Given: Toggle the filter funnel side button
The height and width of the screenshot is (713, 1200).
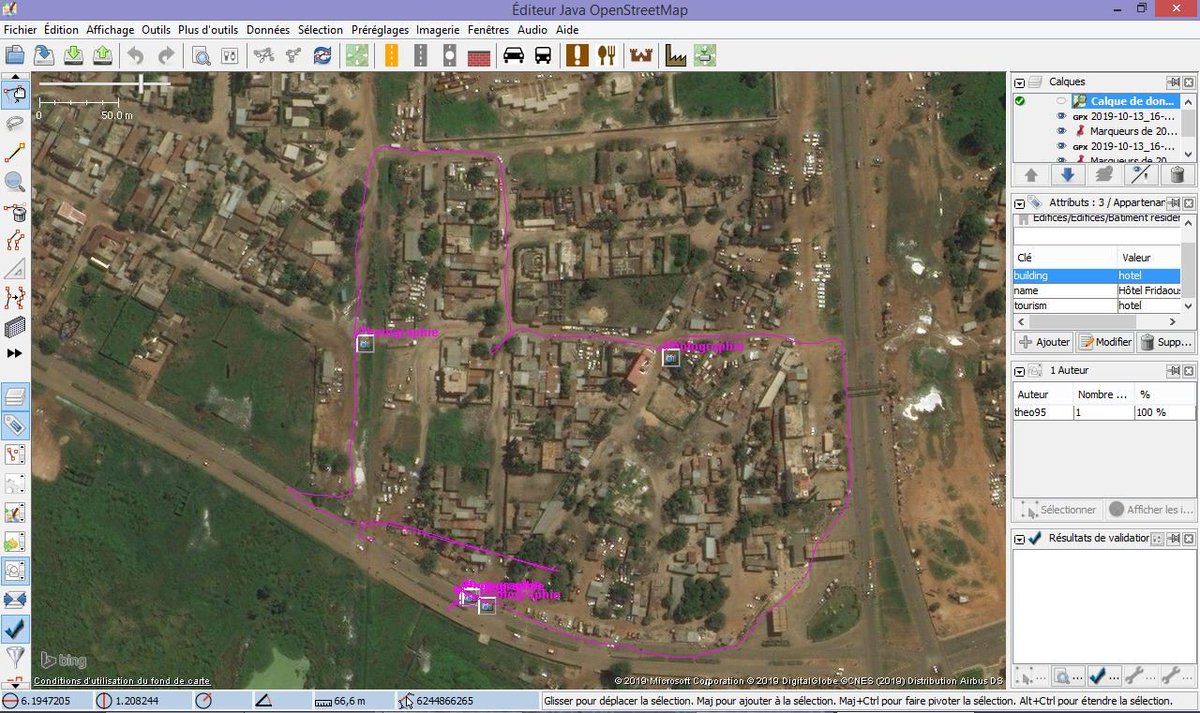Looking at the screenshot, I should coord(16,658).
